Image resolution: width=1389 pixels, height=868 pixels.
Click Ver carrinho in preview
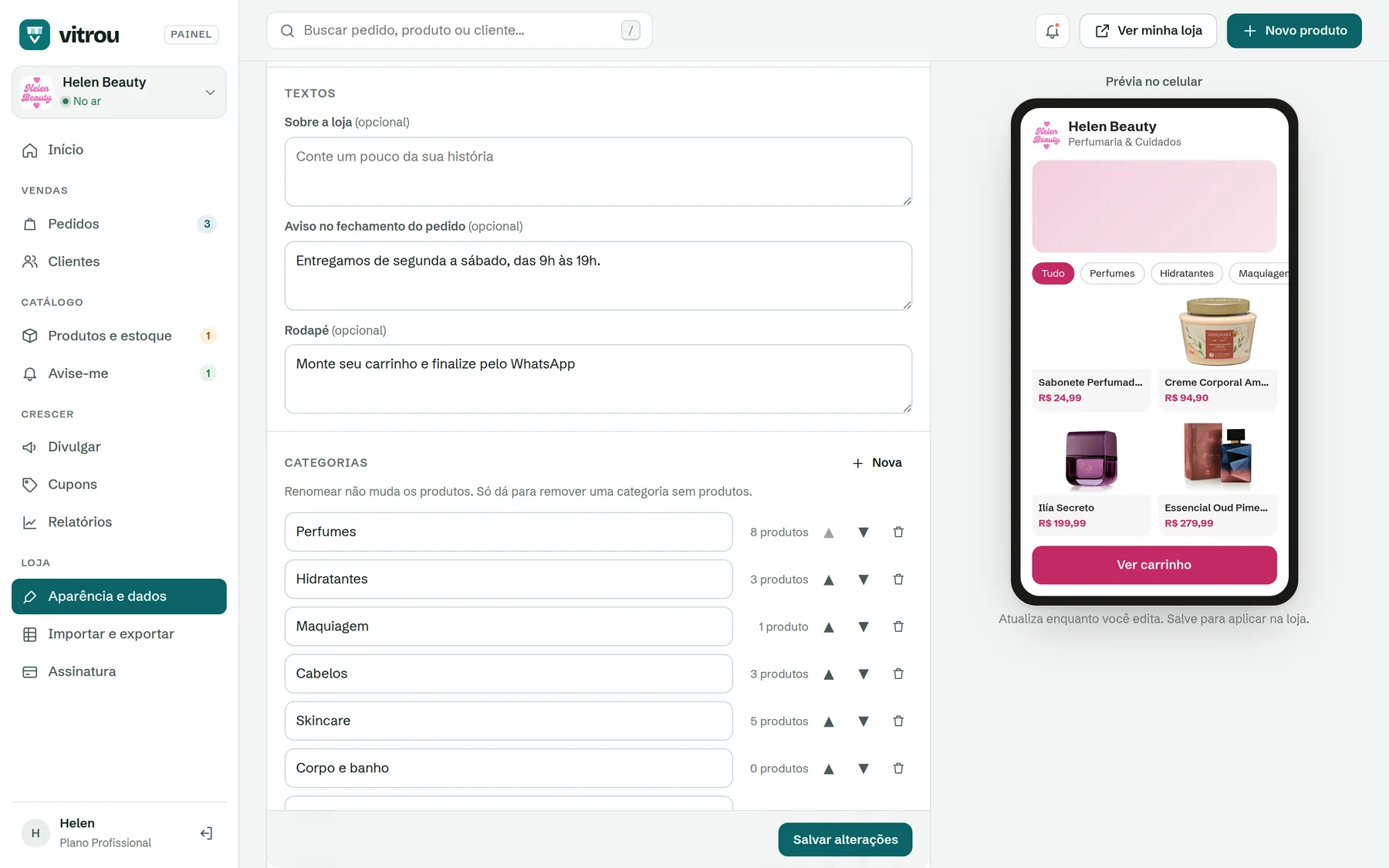(x=1154, y=565)
